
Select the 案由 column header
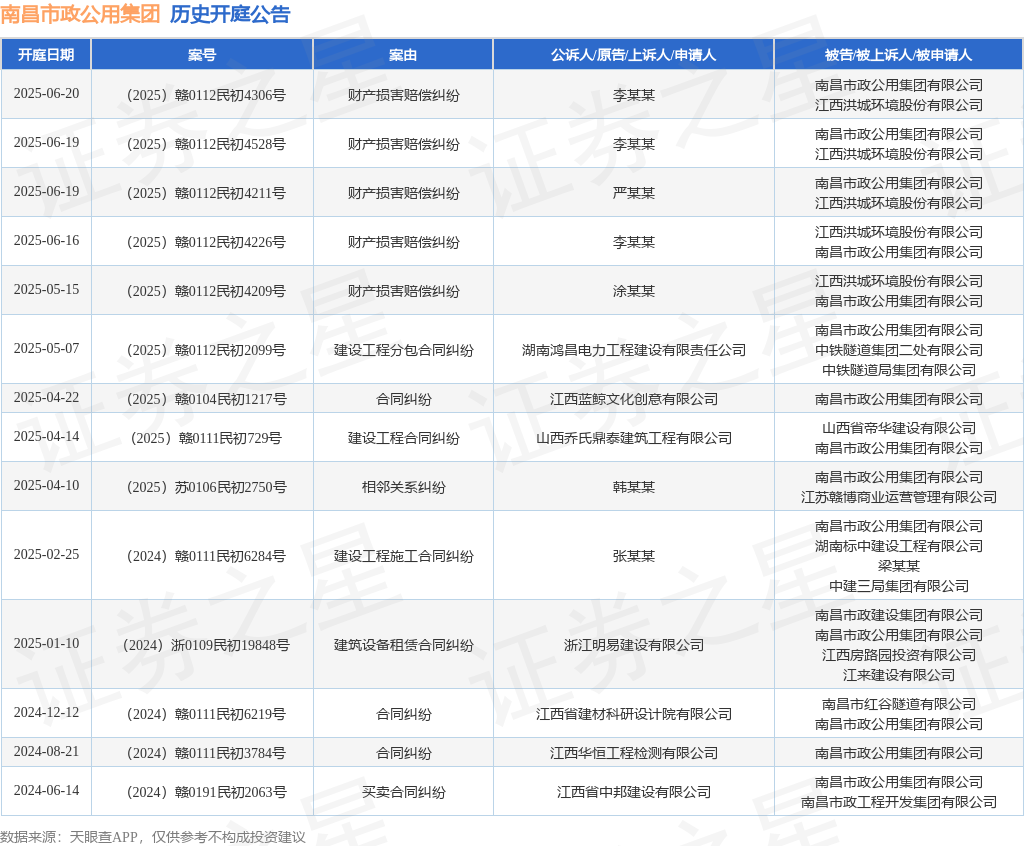pyautogui.click(x=403, y=55)
